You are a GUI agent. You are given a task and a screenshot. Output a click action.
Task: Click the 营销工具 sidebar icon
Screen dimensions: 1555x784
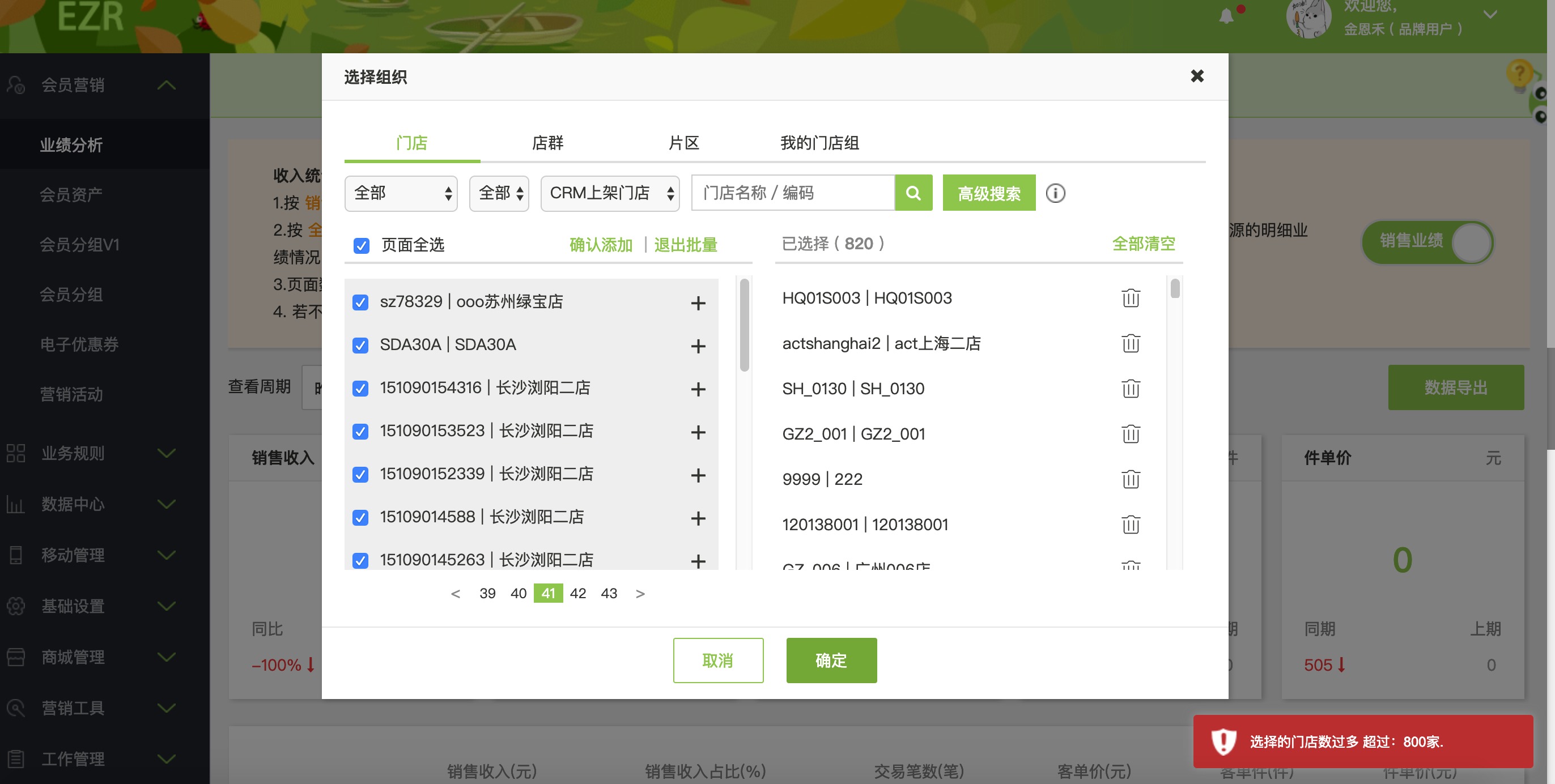pos(16,708)
